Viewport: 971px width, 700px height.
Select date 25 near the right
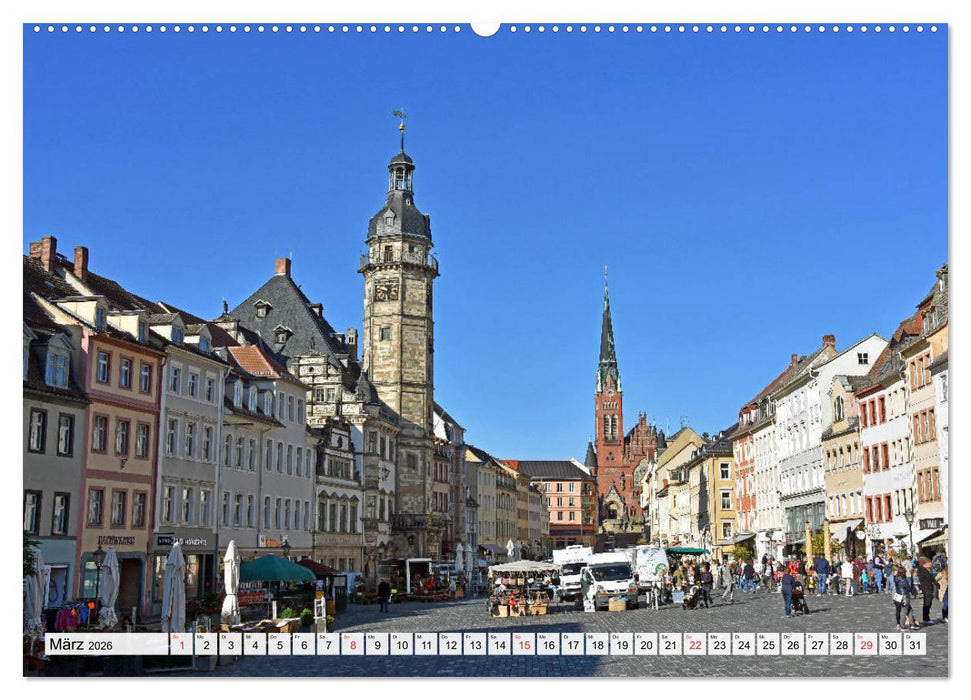tap(770, 646)
